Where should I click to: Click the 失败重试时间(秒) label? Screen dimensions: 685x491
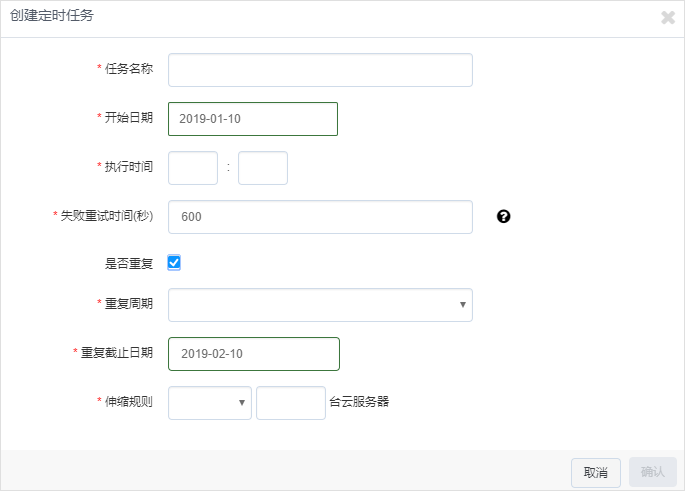107,215
